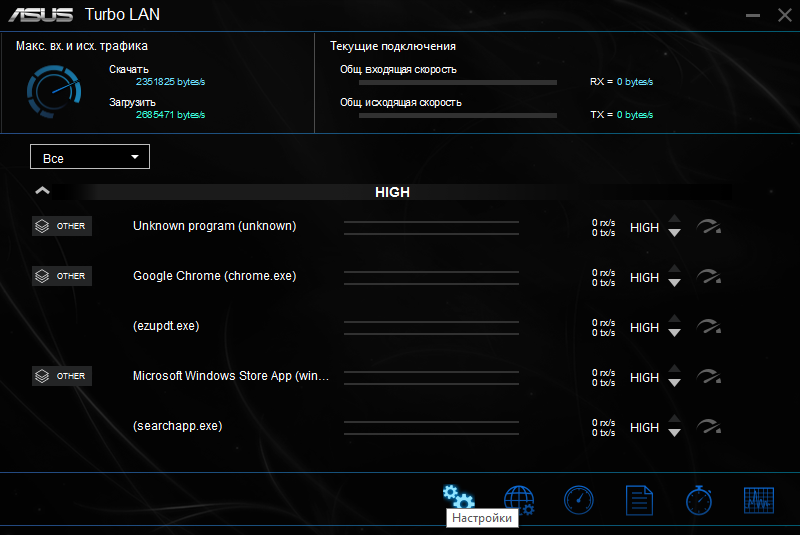Click TX = 0 bytes/s readout
The height and width of the screenshot is (535, 800).
(621, 115)
